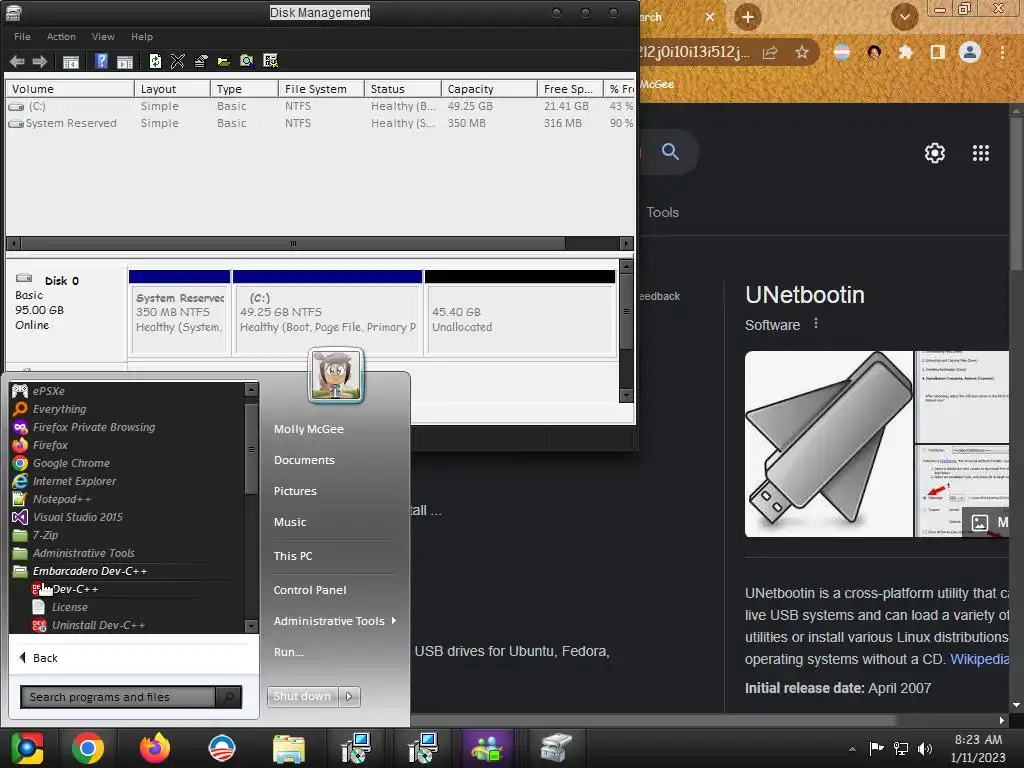Open File Explorer from the taskbar
Screen dimensions: 1024x768
(289, 748)
